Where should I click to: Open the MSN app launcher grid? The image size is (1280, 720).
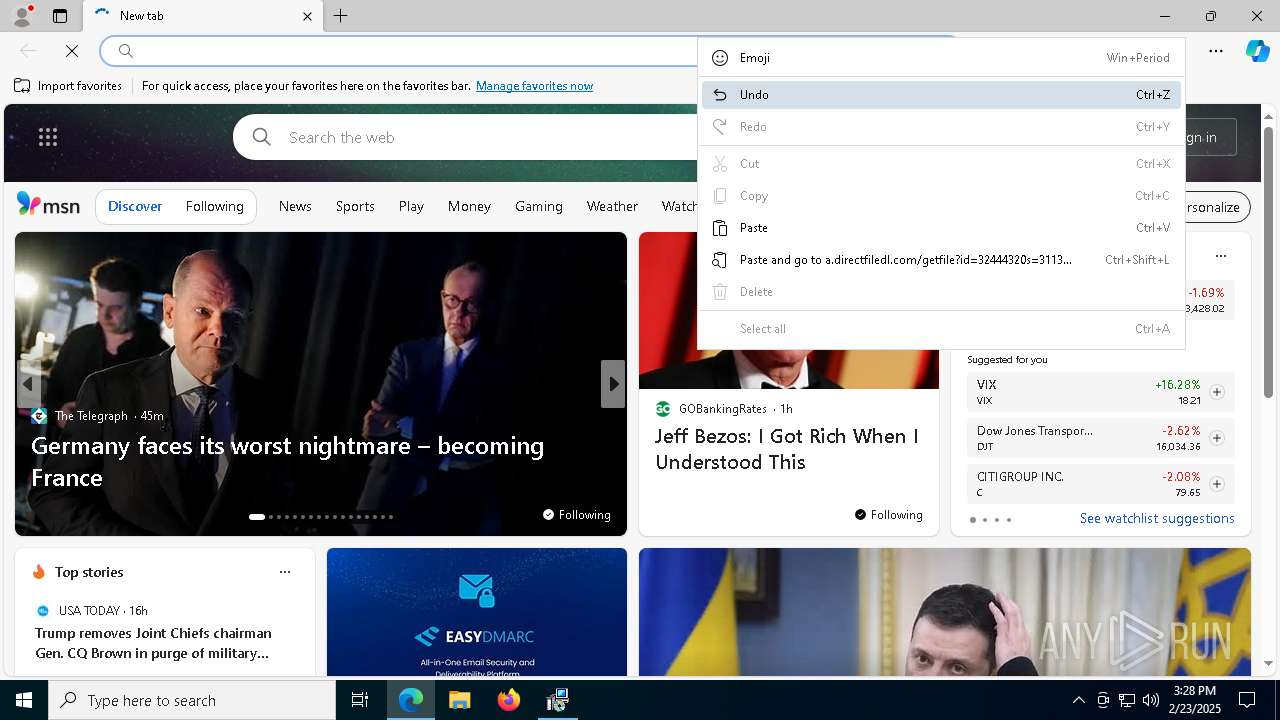(x=48, y=137)
